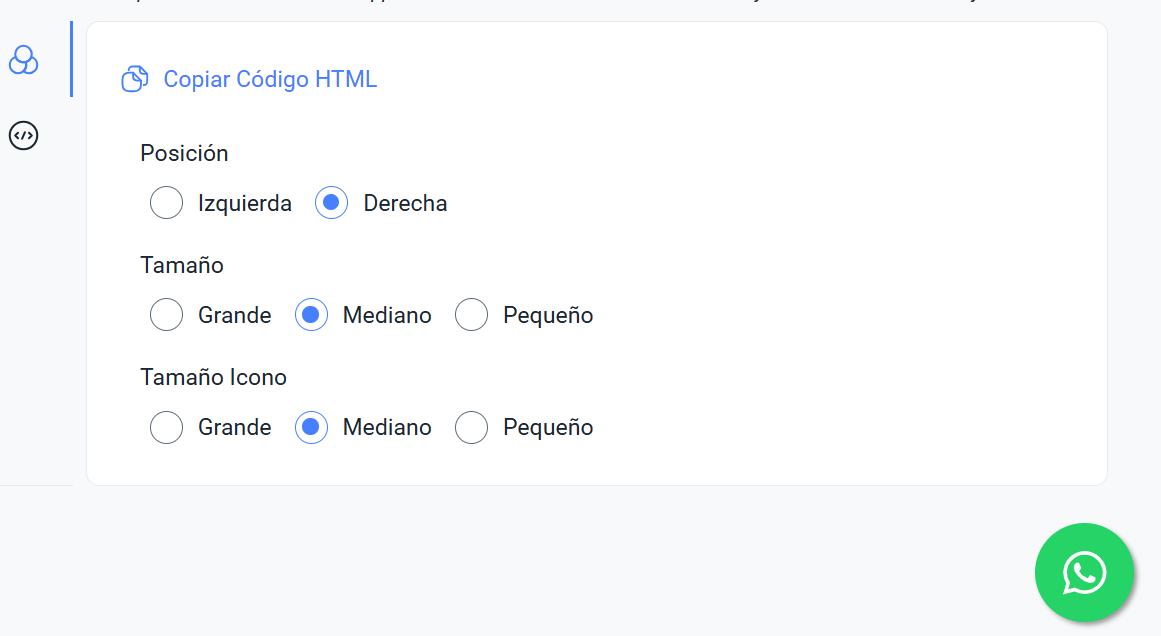Select the Izquierda position radio circle

166,203
